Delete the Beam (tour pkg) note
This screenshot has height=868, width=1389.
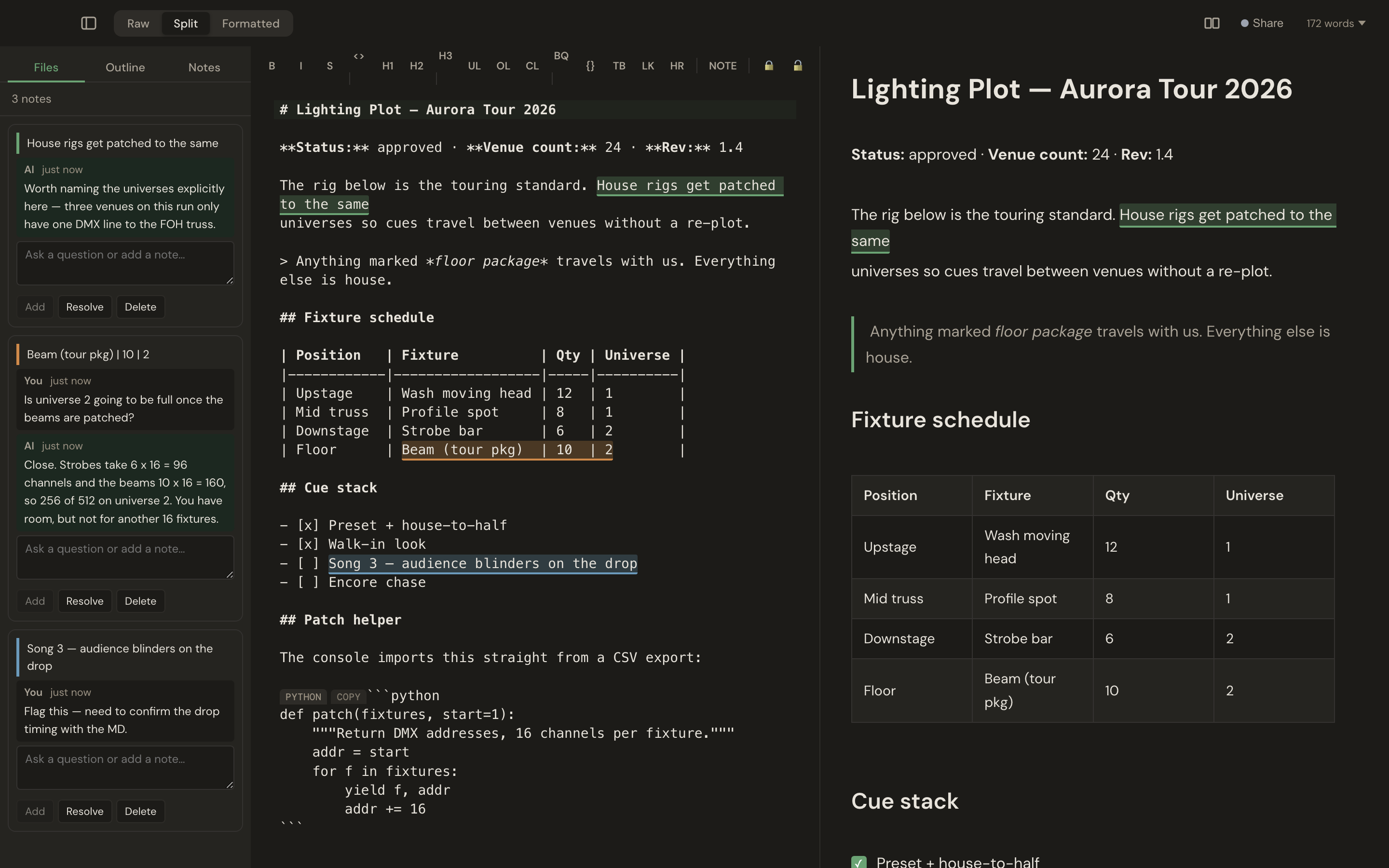coord(140,601)
